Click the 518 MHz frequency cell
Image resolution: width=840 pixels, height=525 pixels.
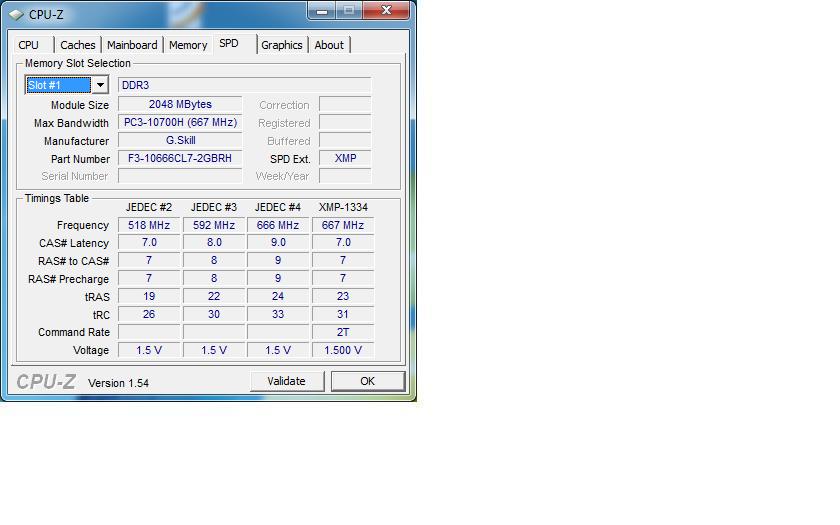tap(149, 225)
